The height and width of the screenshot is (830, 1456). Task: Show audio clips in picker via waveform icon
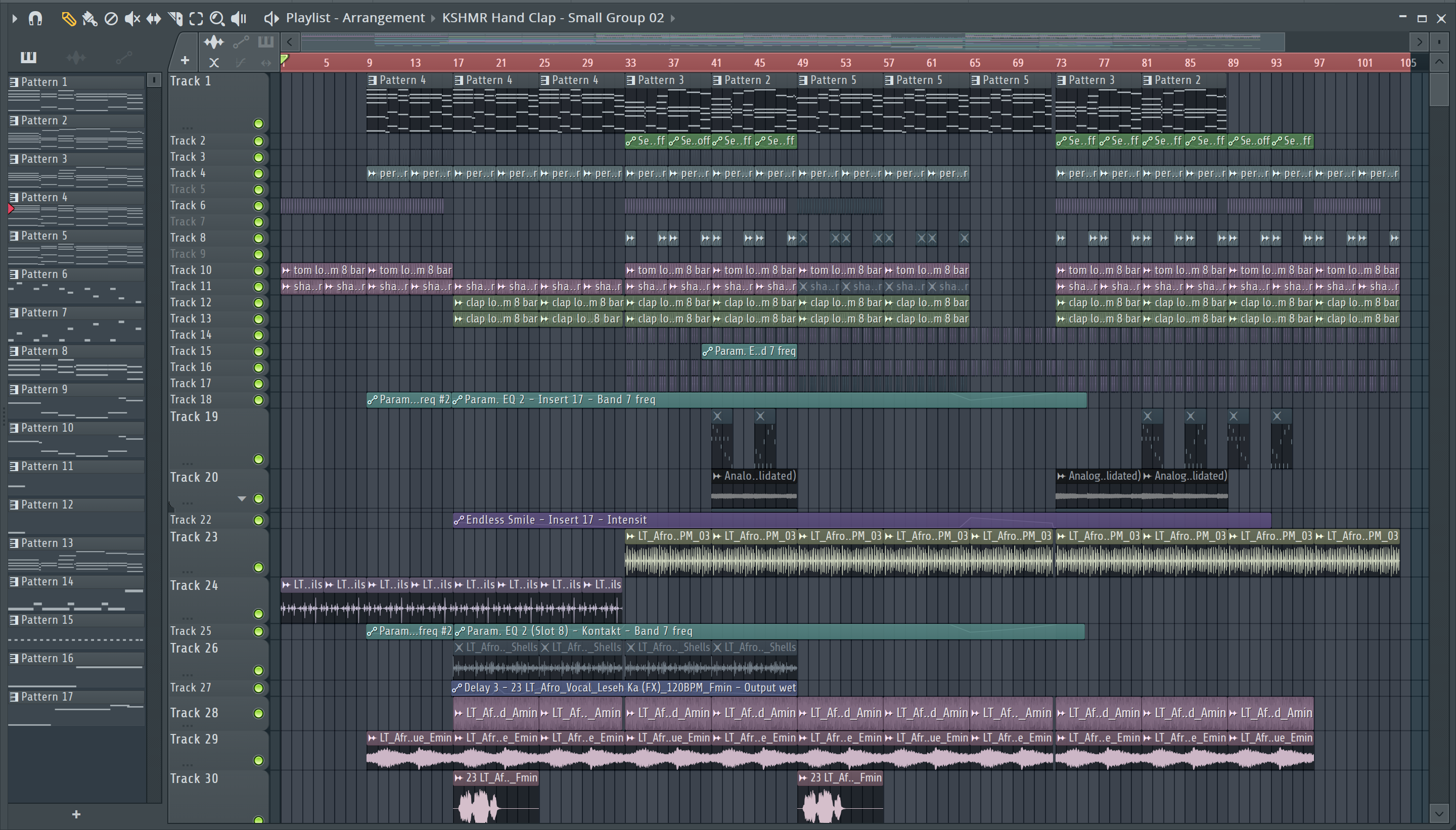76,57
